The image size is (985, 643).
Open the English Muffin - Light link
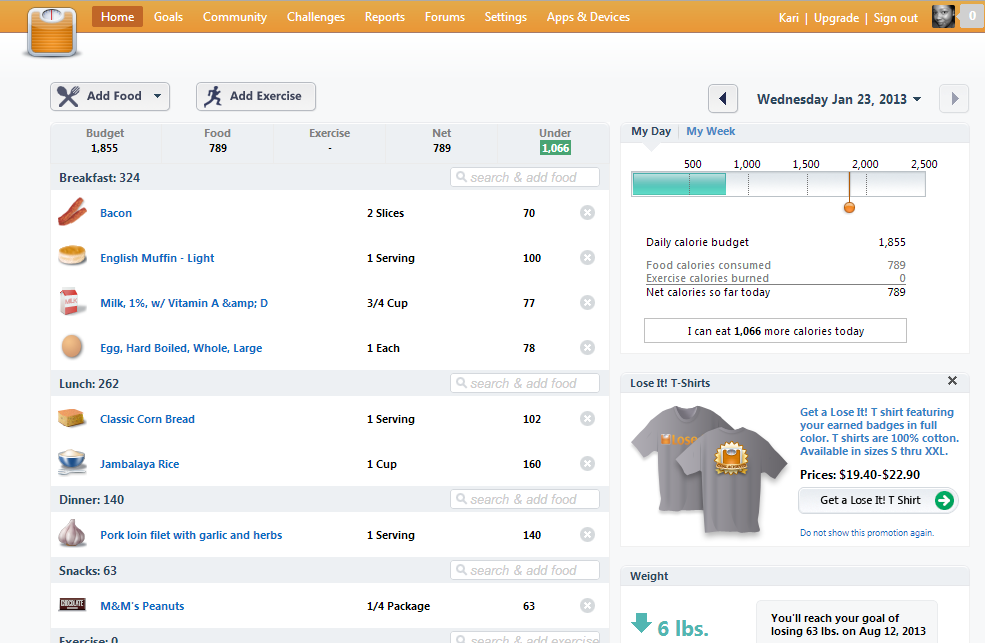pyautogui.click(x=157, y=258)
